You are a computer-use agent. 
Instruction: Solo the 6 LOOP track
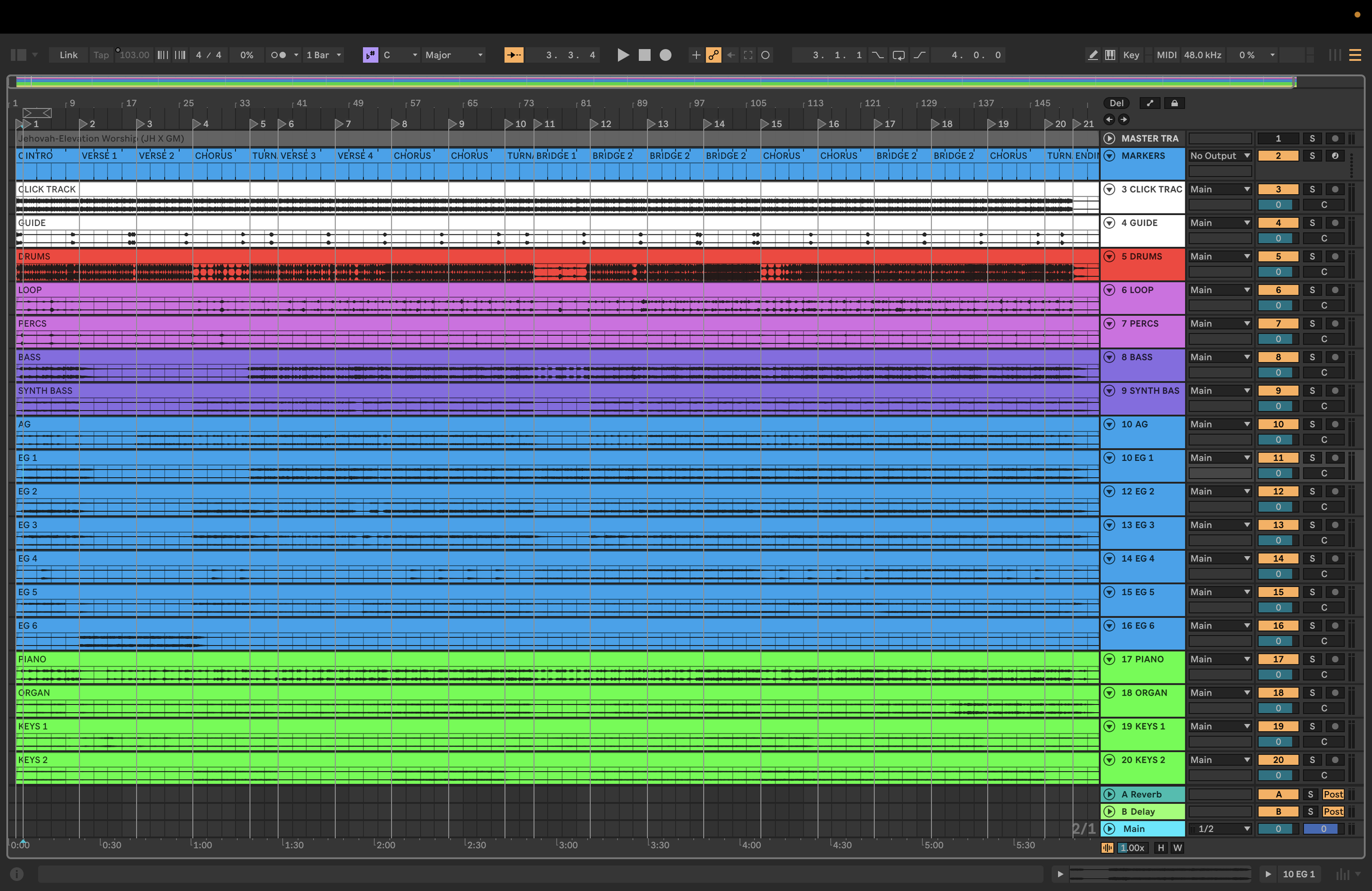pyautogui.click(x=1312, y=290)
